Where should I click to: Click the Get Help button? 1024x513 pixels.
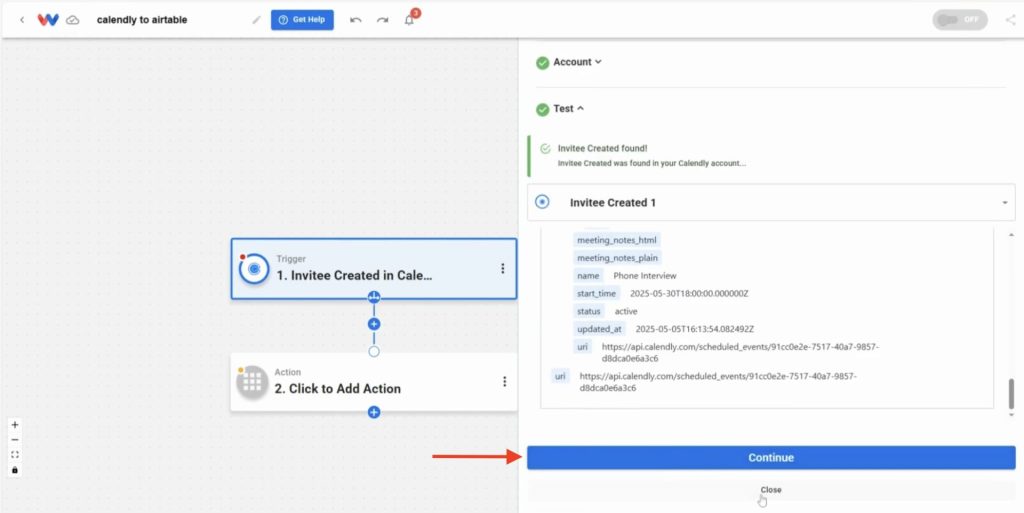pyautogui.click(x=302, y=20)
